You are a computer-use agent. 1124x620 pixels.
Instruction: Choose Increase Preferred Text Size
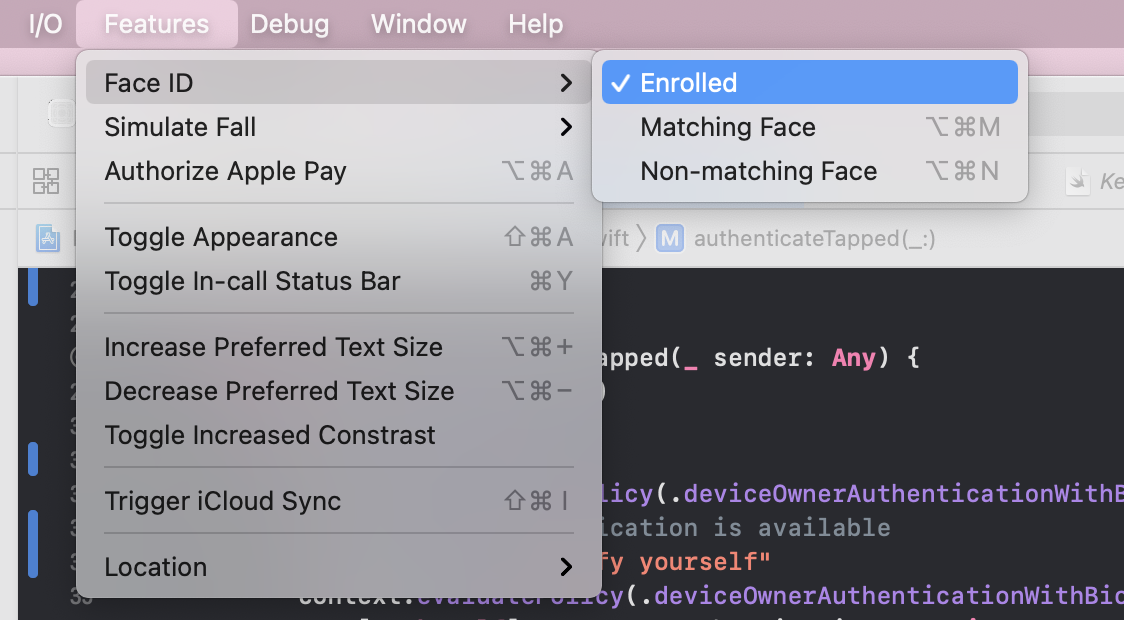point(339,347)
